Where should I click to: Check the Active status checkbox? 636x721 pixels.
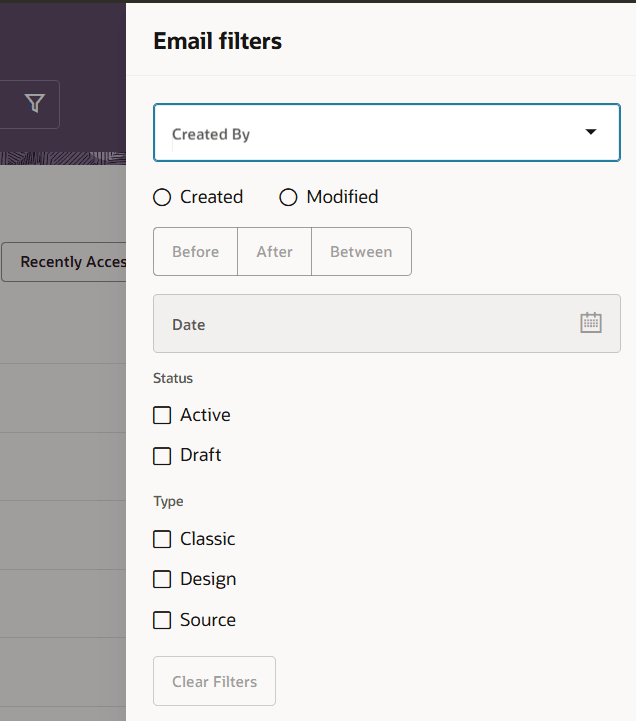point(162,415)
